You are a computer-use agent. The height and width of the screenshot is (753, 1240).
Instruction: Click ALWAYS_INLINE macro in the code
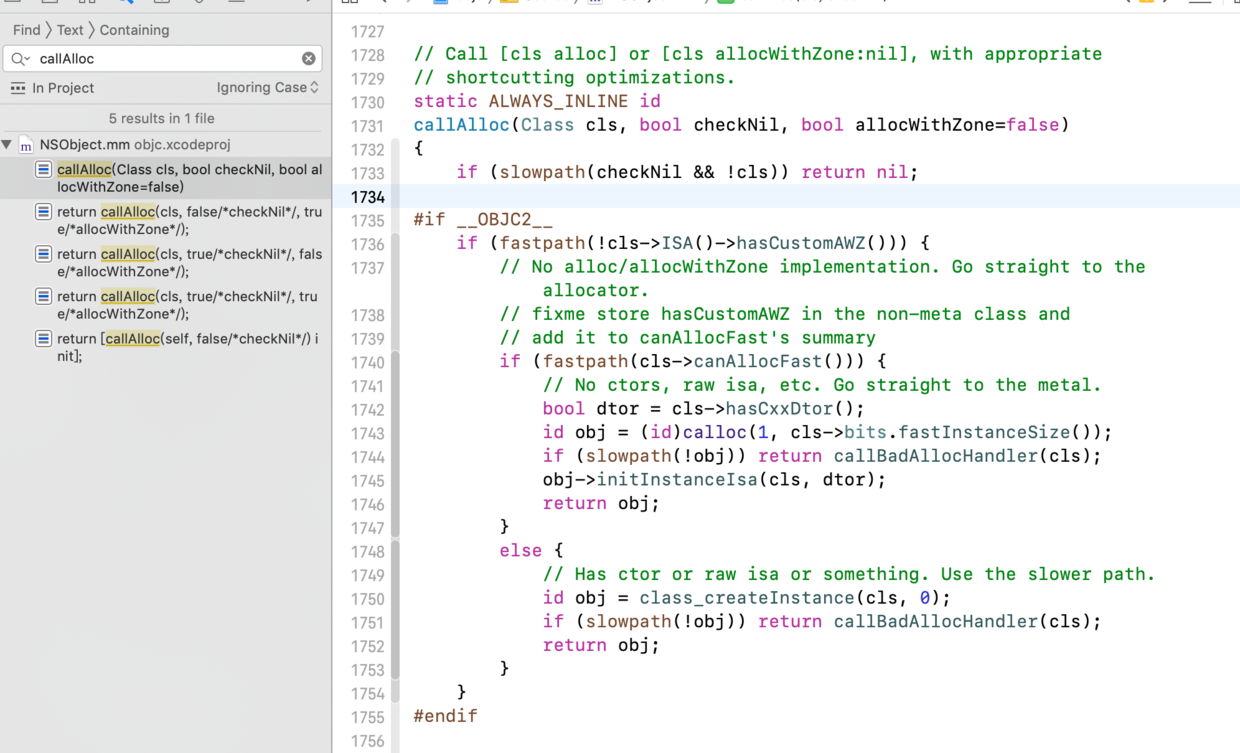pyautogui.click(x=558, y=101)
